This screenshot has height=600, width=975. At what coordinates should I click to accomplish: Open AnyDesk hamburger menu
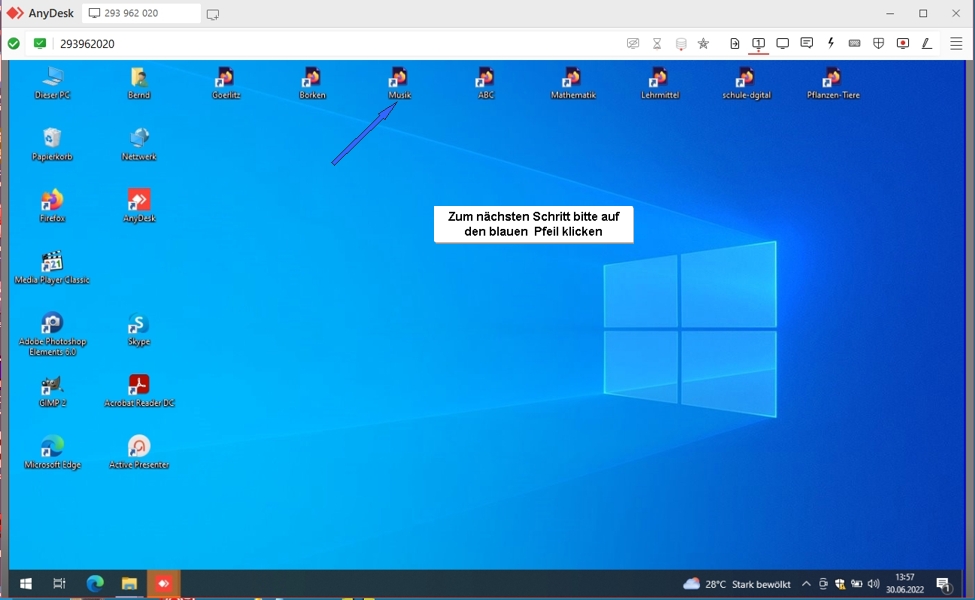pos(956,44)
